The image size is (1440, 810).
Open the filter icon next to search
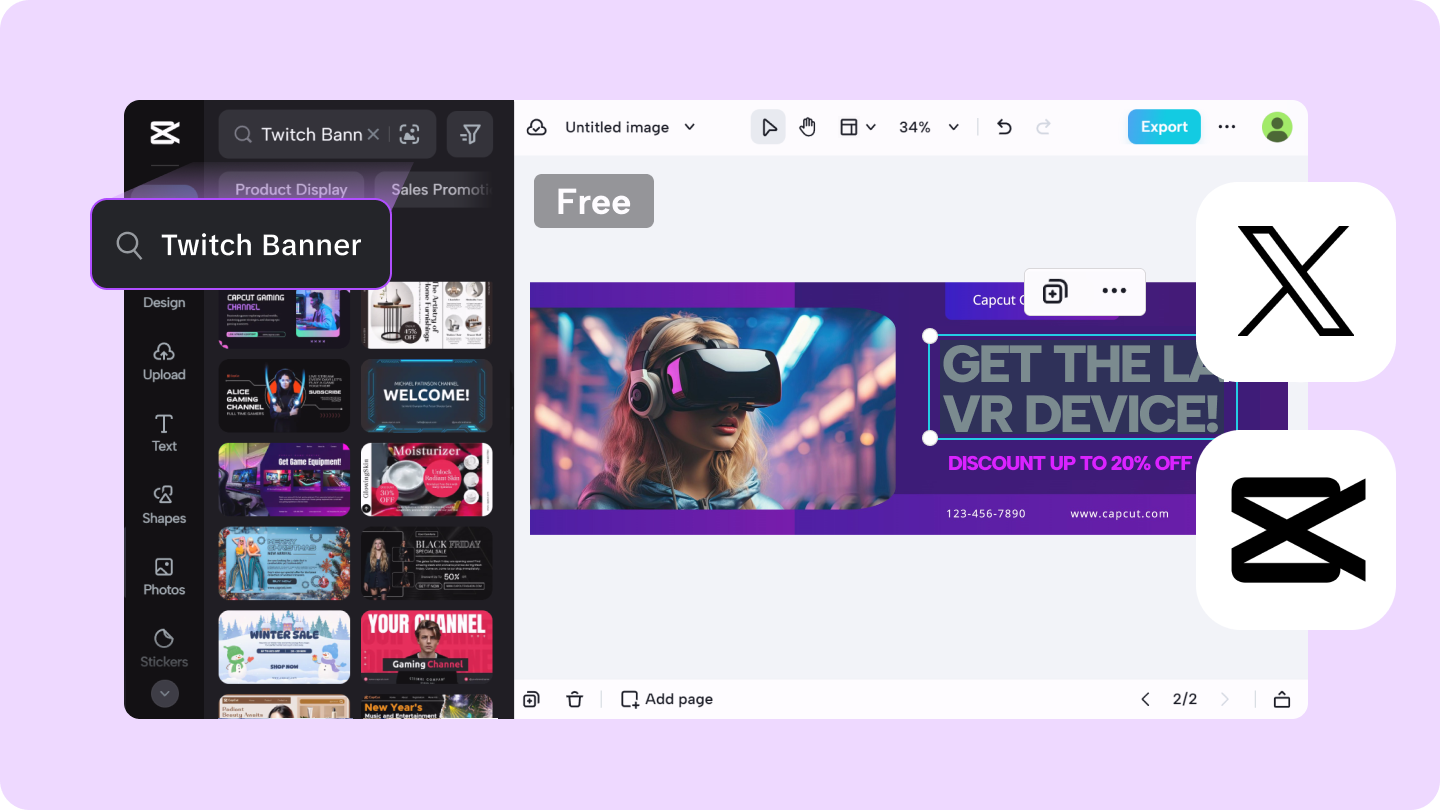470,133
